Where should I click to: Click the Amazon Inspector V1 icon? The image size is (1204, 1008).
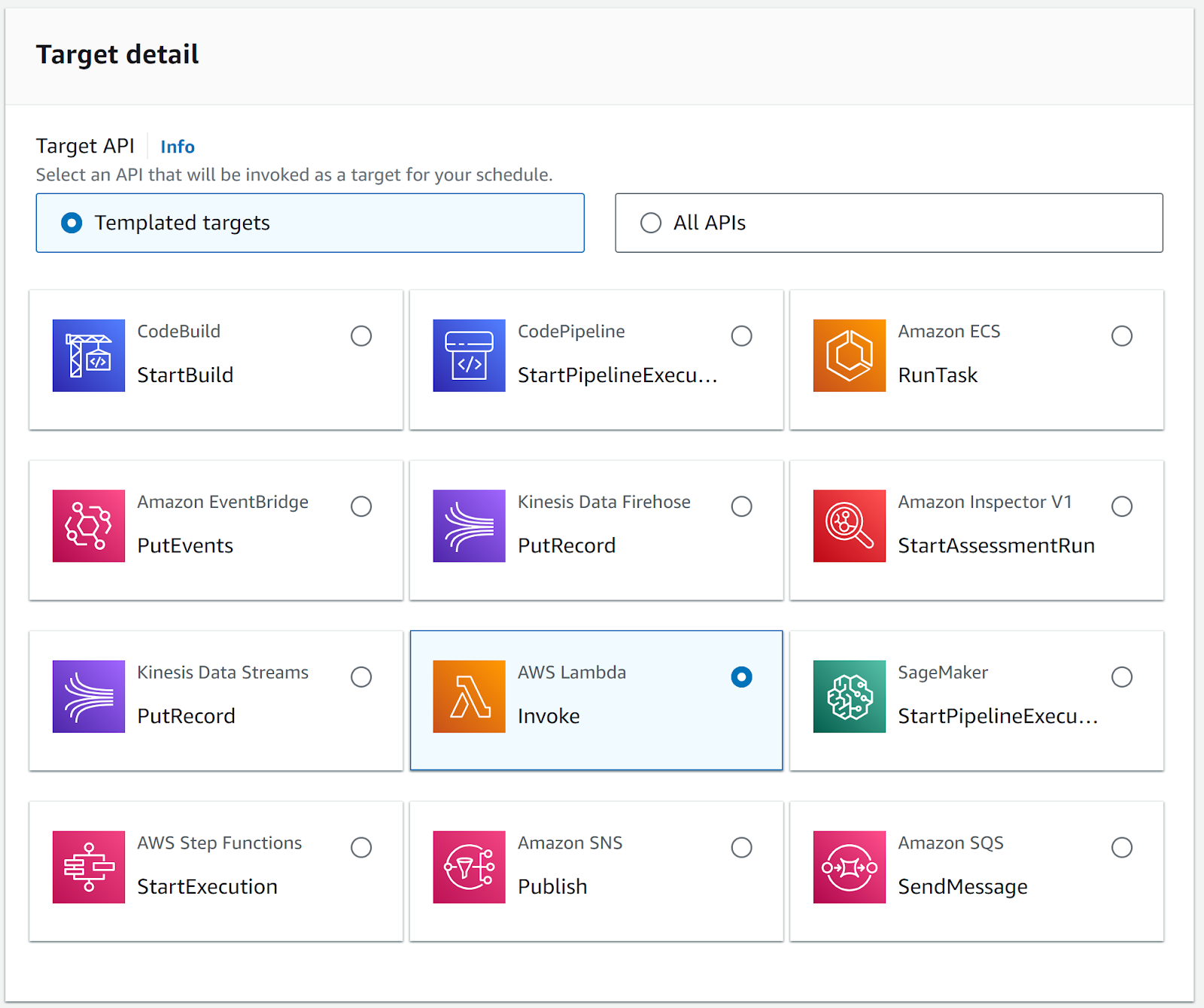pos(849,526)
